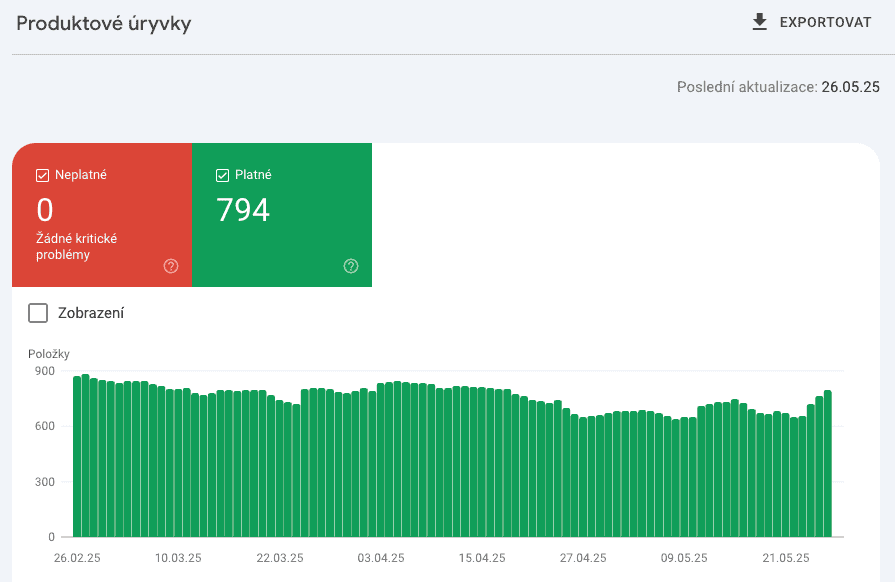Click the EXPORTOVAT button text
Image resolution: width=895 pixels, height=582 pixels.
coord(825,23)
